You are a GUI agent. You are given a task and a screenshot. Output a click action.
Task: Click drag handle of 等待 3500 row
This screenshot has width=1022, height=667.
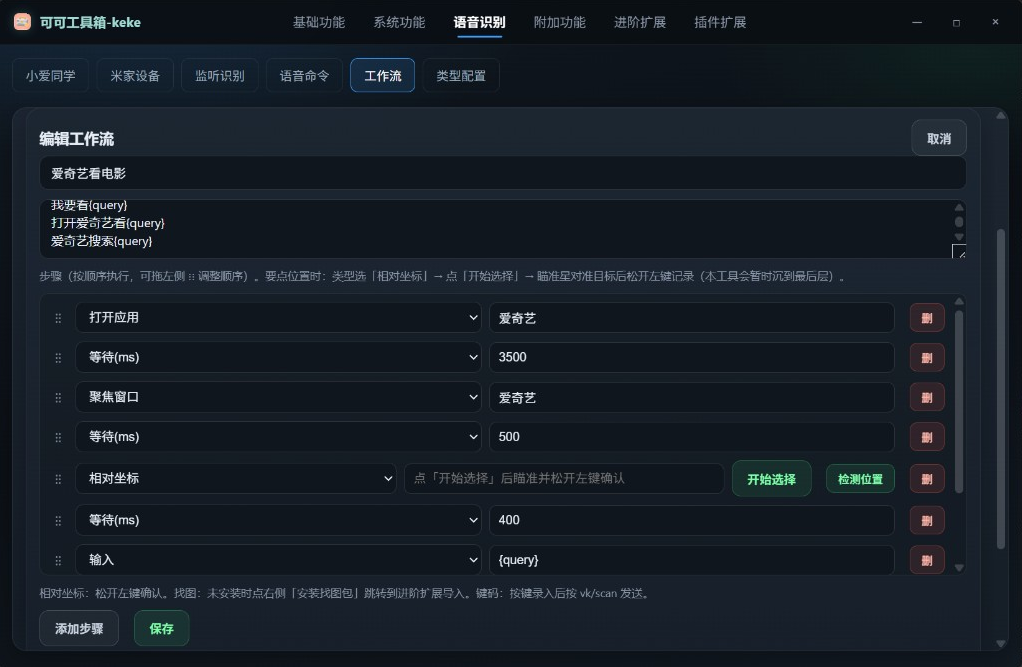pos(58,358)
